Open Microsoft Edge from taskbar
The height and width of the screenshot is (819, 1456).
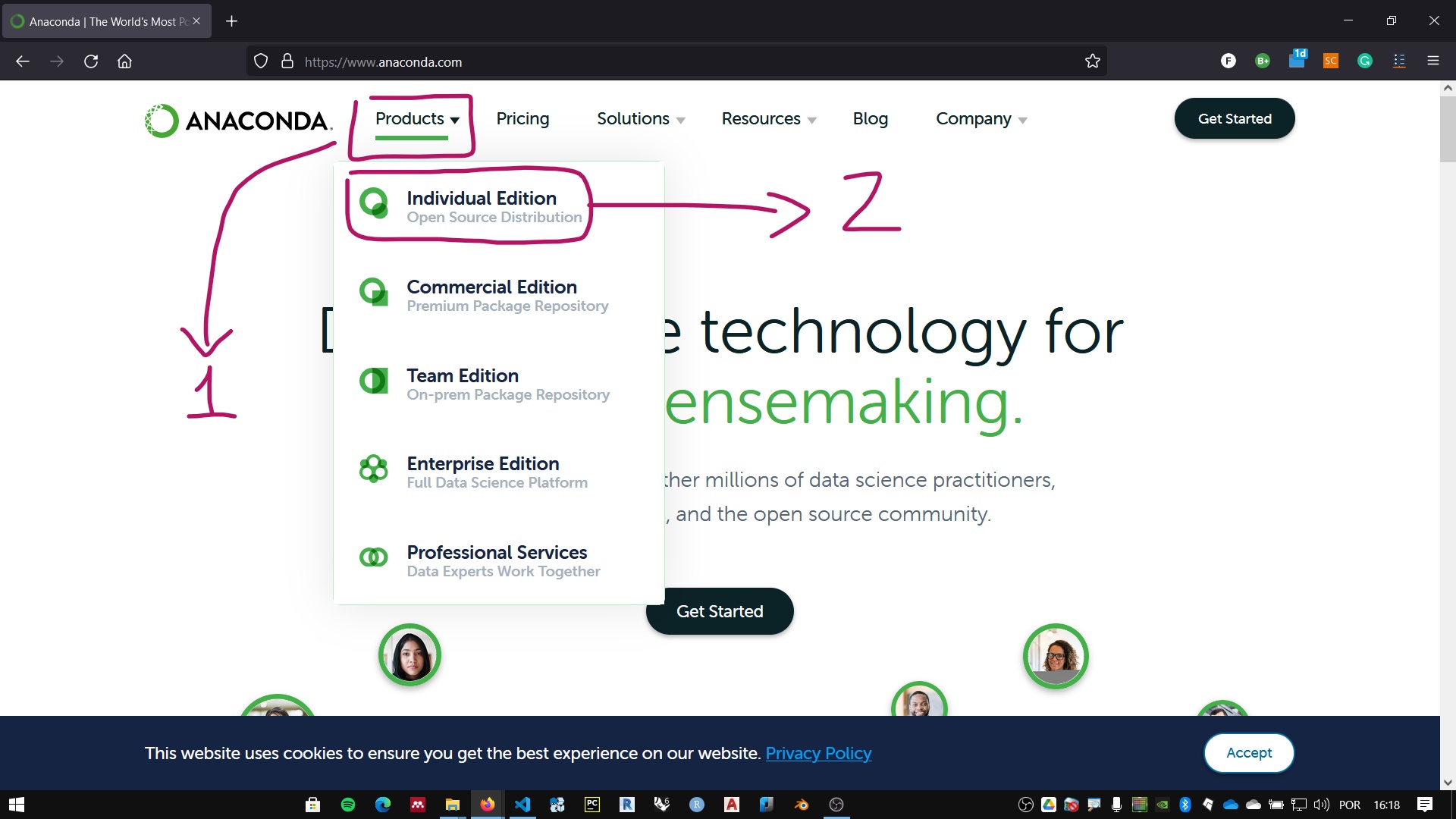tap(383, 805)
